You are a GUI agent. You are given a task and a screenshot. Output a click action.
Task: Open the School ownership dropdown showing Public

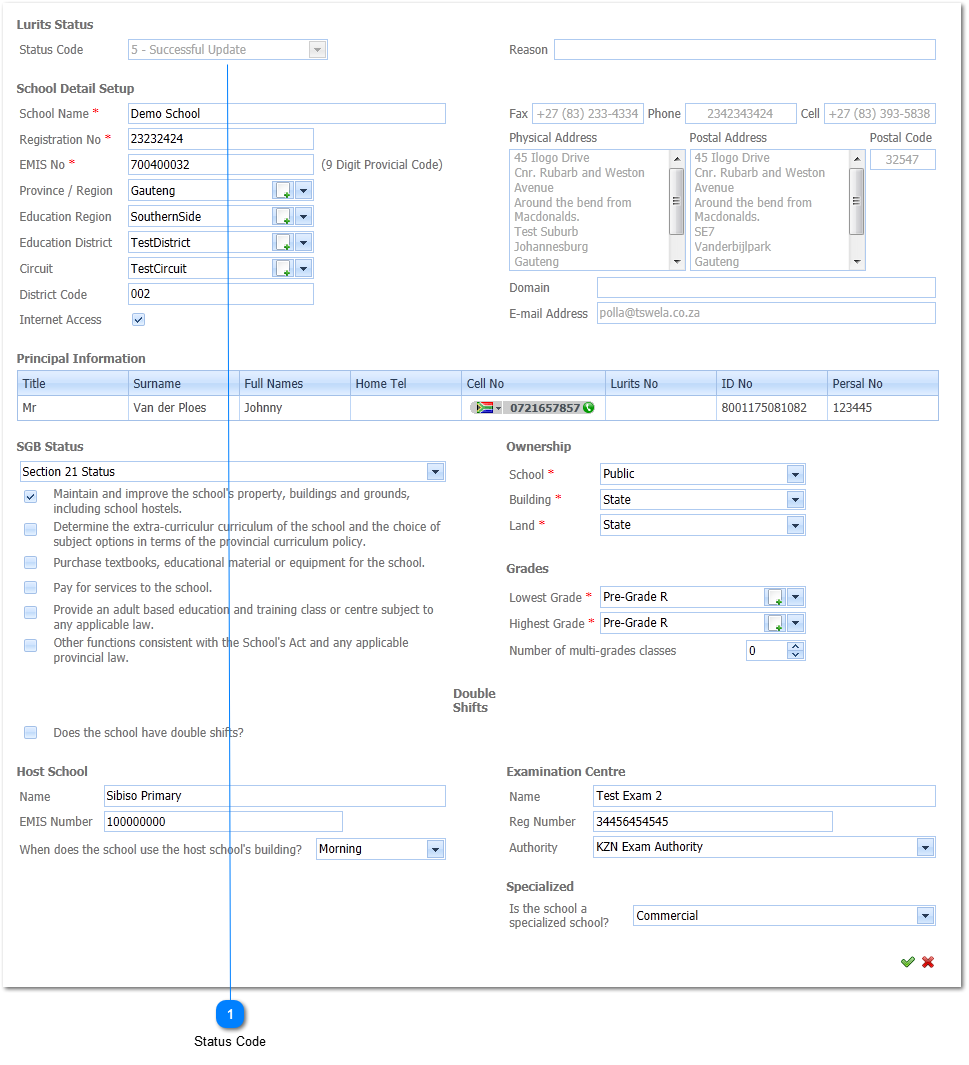(795, 474)
